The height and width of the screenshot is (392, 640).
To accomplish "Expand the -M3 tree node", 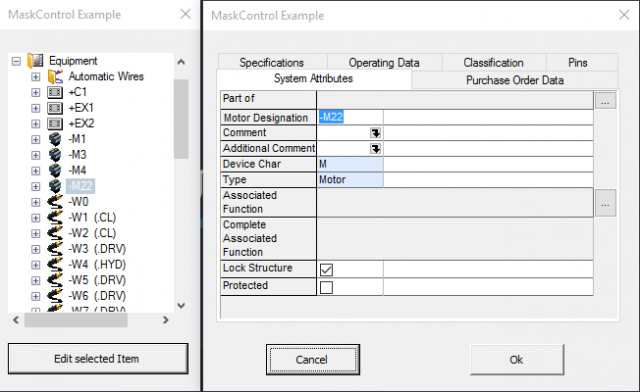I will (x=36, y=155).
